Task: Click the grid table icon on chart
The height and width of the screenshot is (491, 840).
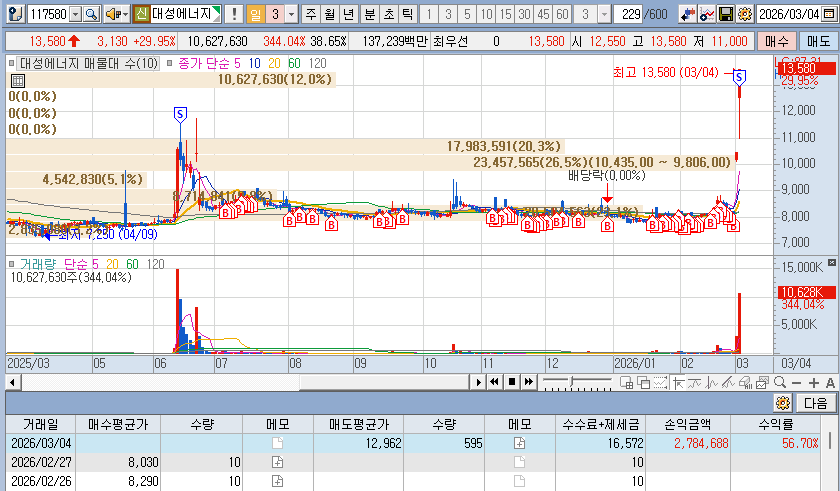Action: pos(18,81)
